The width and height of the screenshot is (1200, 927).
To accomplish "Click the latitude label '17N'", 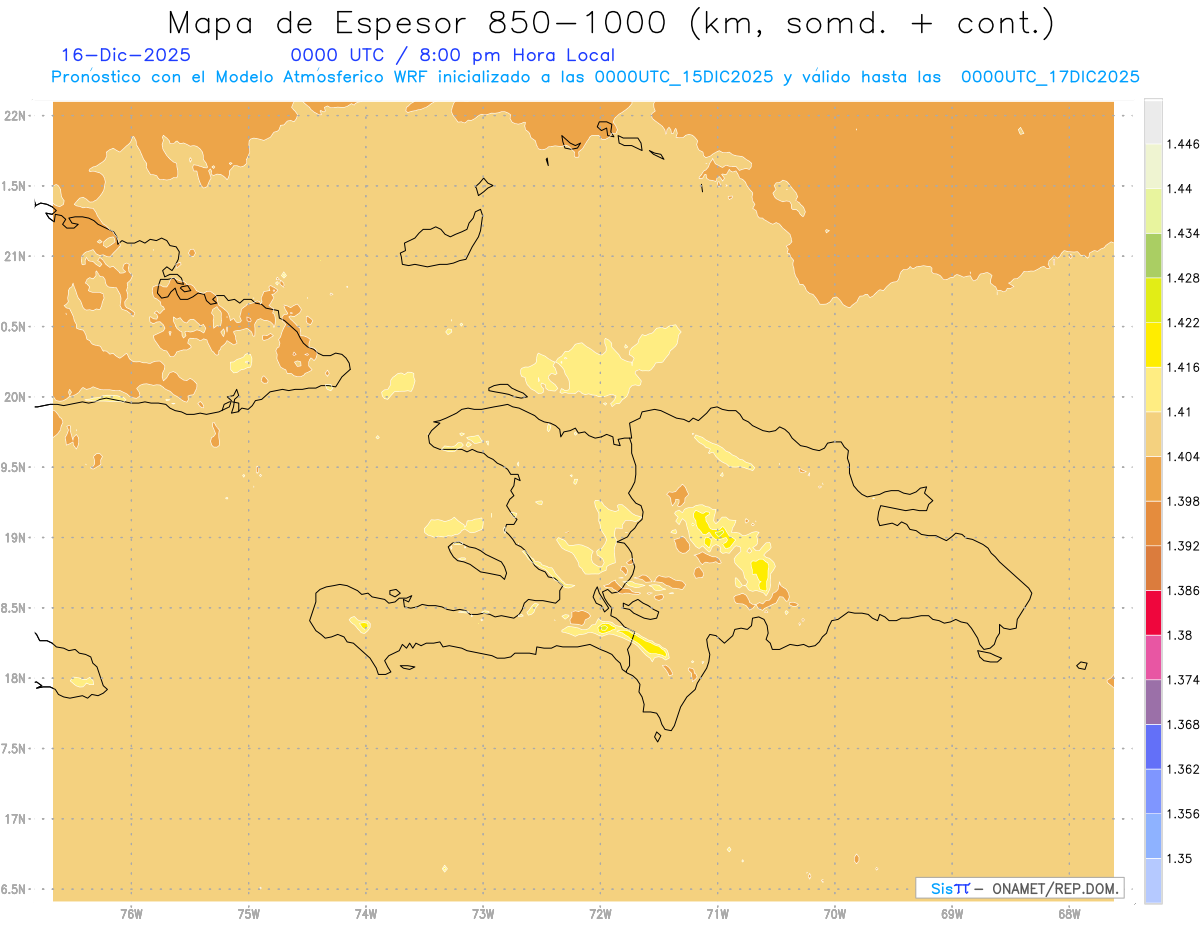I will point(16,819).
